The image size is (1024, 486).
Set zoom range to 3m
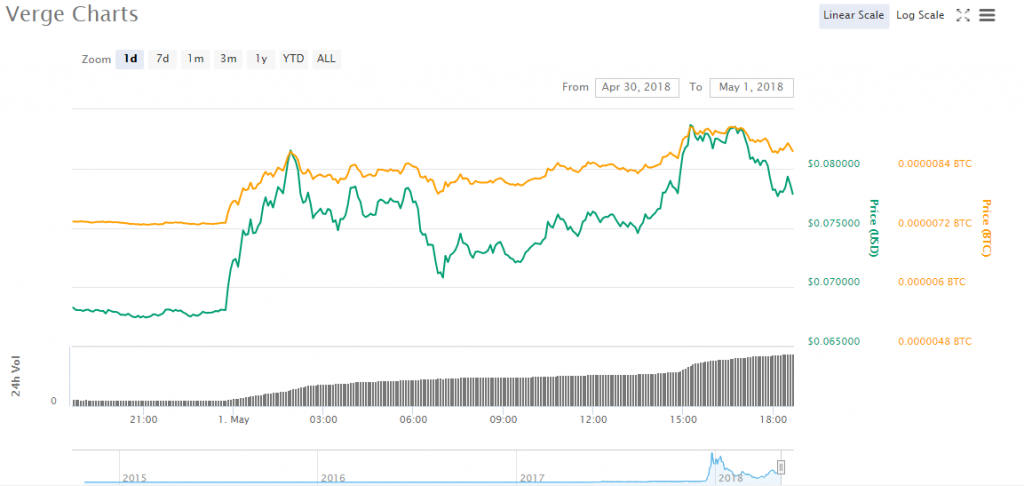pos(228,59)
